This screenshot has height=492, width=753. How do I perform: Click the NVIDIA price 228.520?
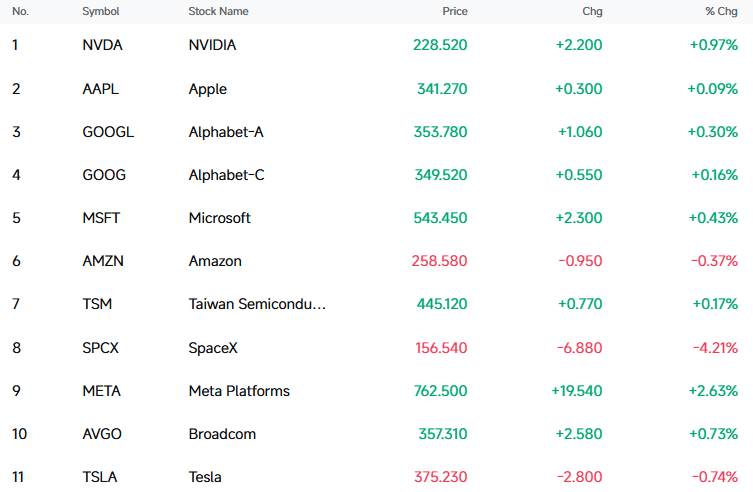[440, 45]
